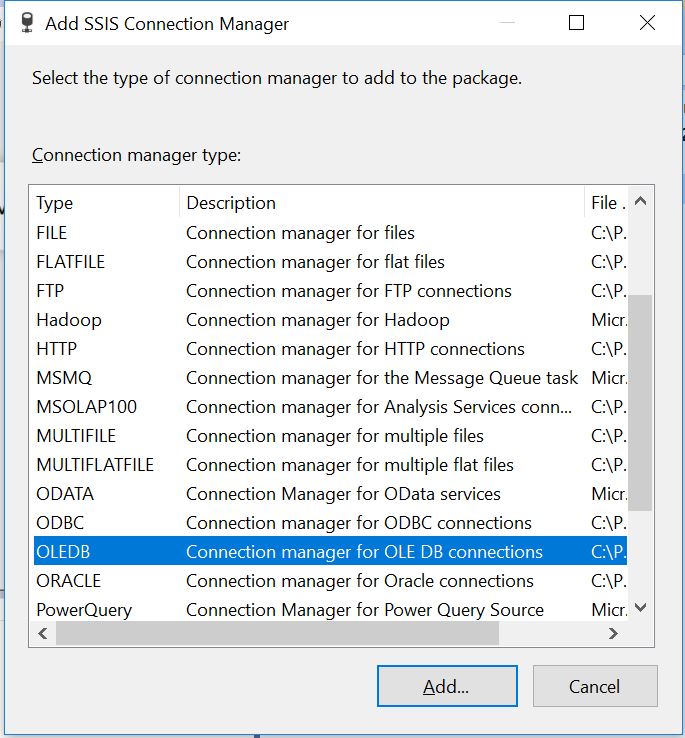685x738 pixels.
Task: Click the horizontal scrollbar right arrow
Action: click(x=613, y=634)
